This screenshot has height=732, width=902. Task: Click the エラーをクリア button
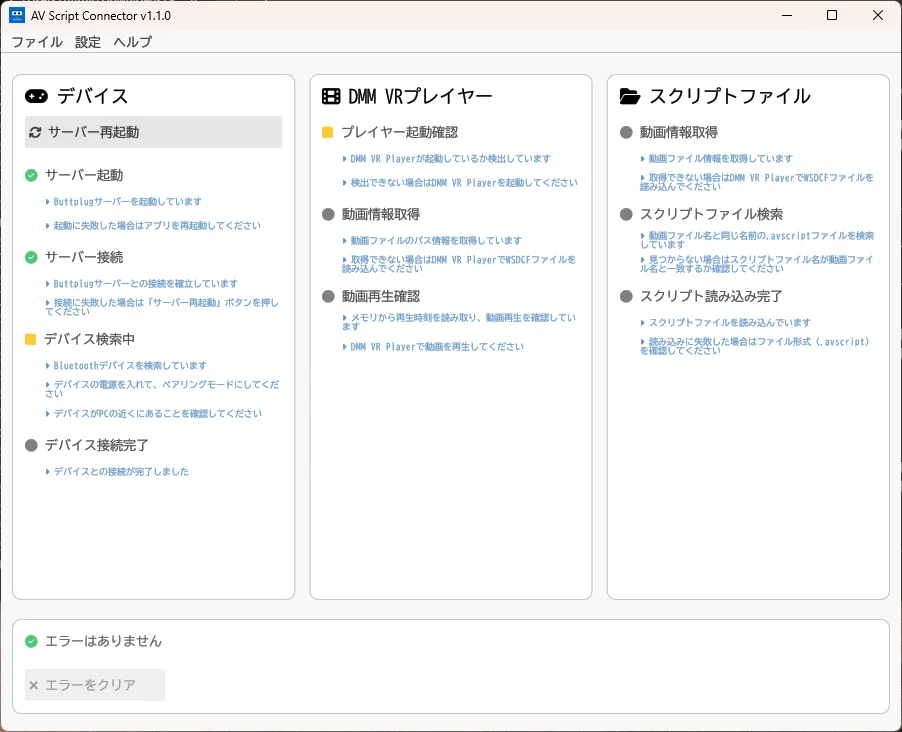(95, 685)
